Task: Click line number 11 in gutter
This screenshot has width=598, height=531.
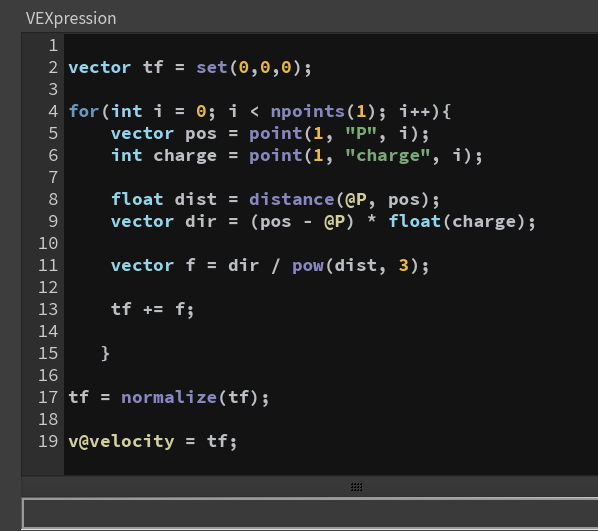Action: [48, 266]
